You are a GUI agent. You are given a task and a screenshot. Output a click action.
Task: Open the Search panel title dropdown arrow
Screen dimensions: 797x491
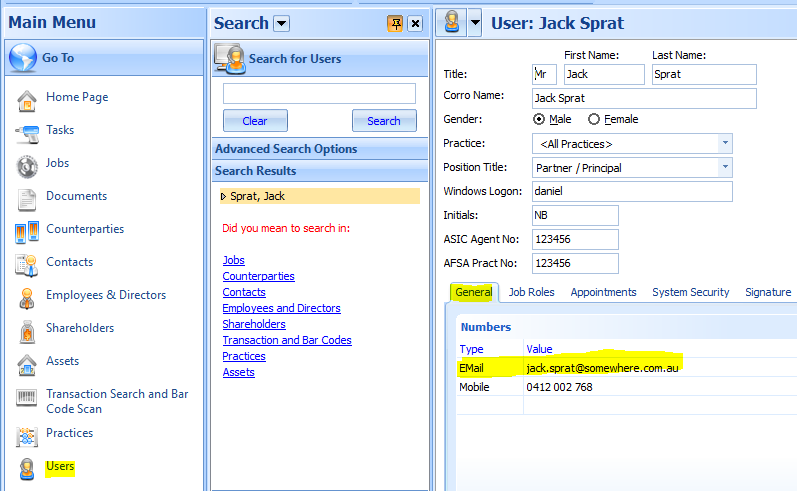click(x=281, y=23)
